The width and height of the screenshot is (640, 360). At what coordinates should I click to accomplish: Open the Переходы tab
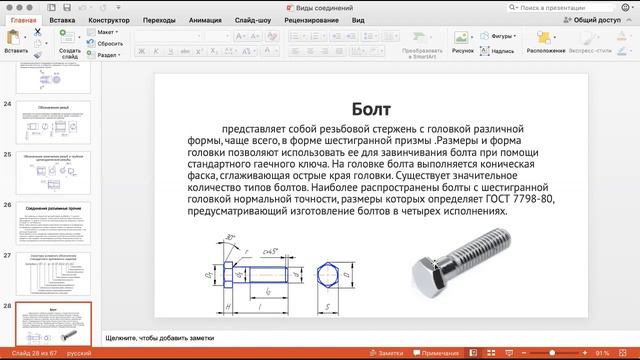click(159, 20)
